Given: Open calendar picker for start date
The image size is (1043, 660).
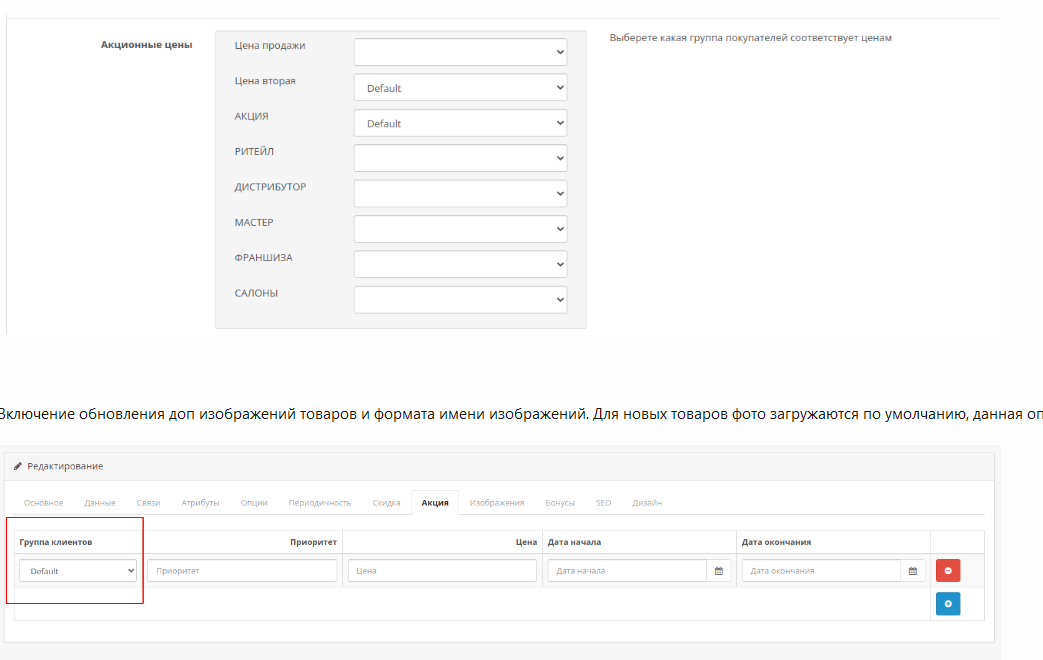Looking at the screenshot, I should [718, 571].
